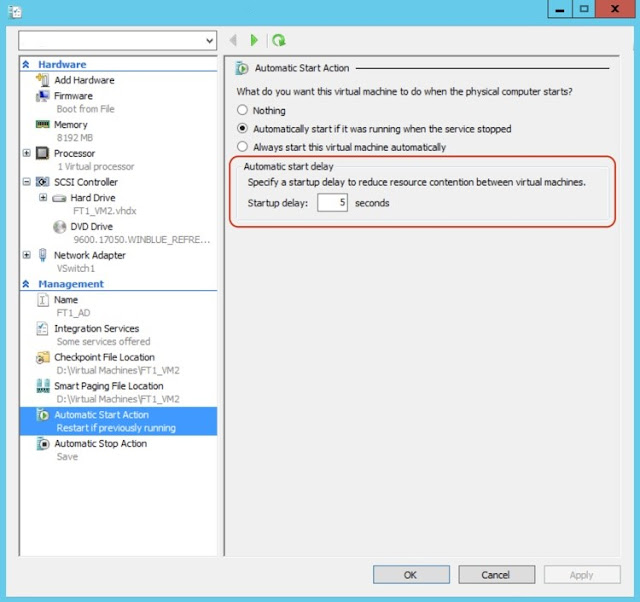Click the green forward arrow icon
640x602 pixels.
254,40
